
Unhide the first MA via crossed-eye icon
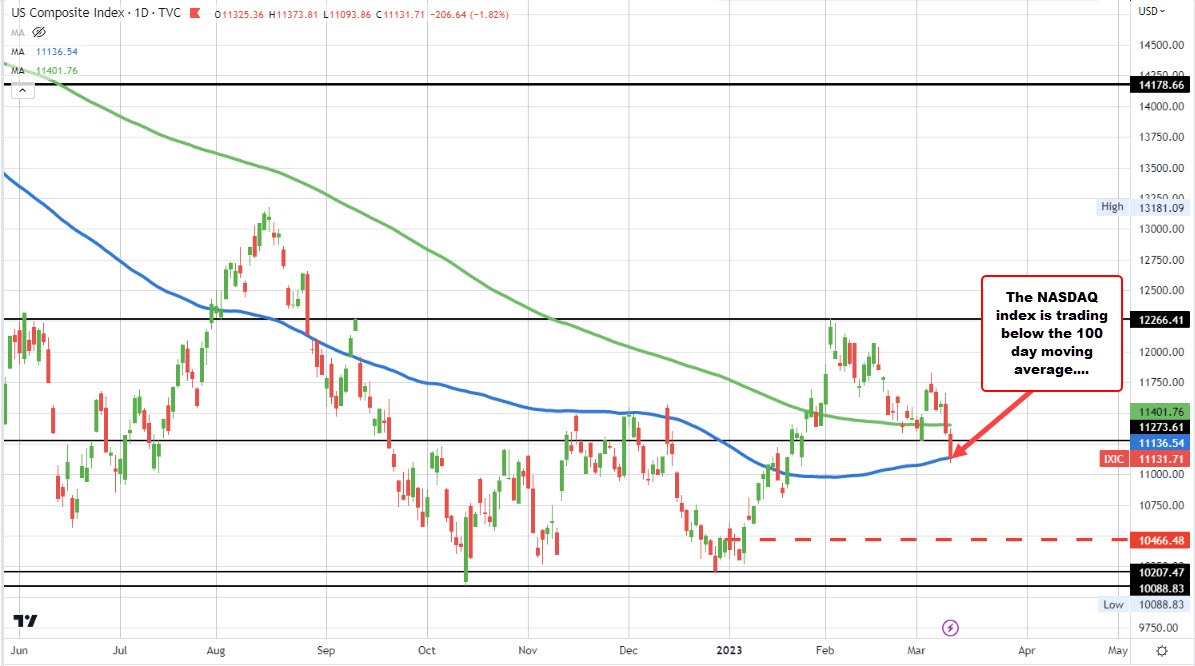click(x=39, y=32)
